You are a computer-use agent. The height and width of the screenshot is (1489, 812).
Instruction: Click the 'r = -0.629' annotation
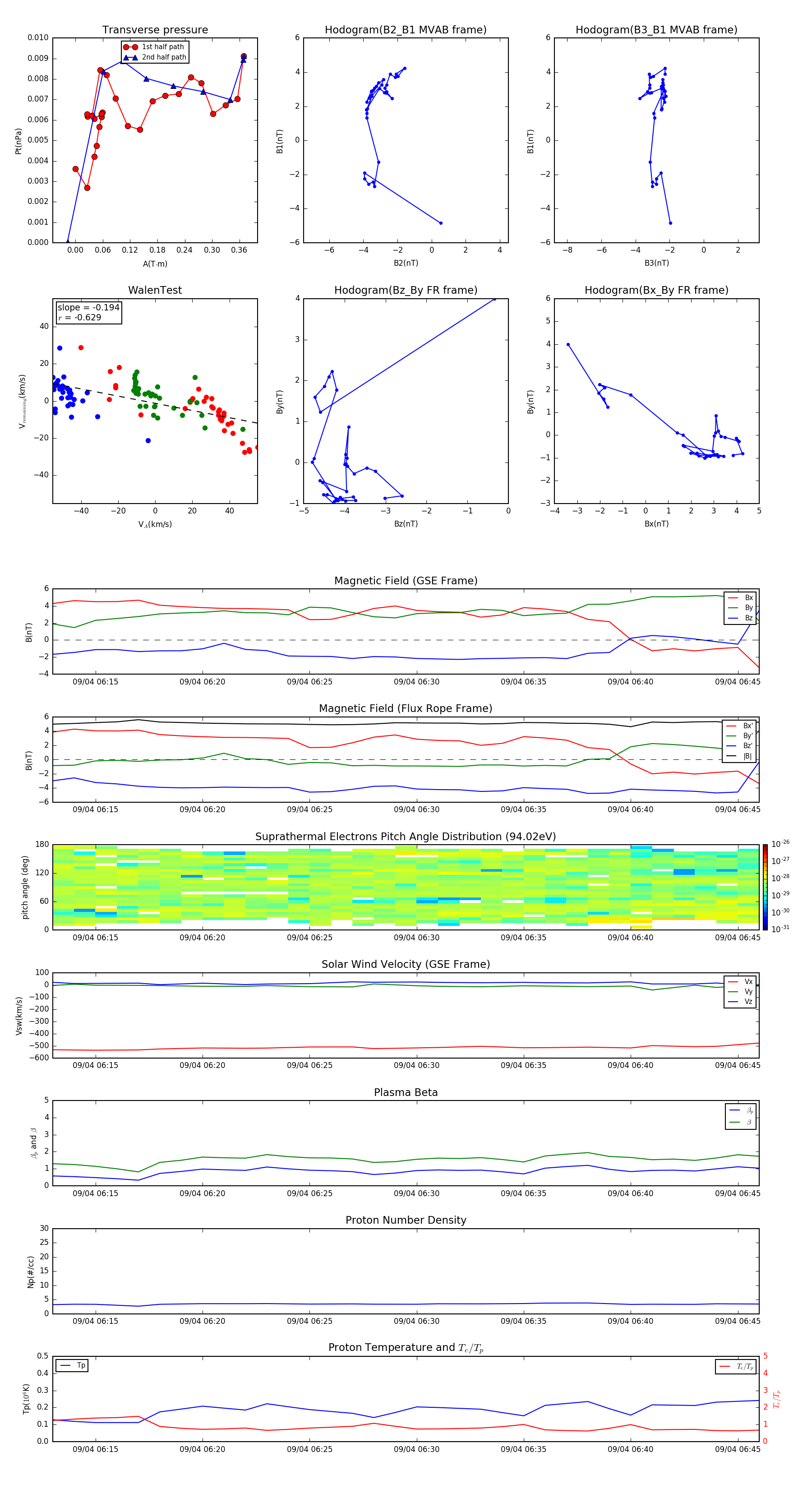tap(80, 317)
